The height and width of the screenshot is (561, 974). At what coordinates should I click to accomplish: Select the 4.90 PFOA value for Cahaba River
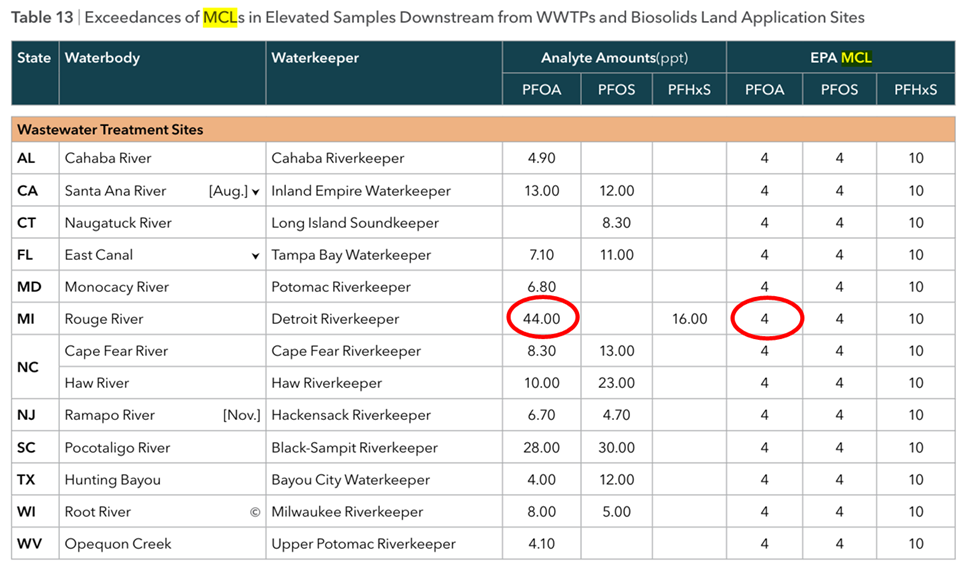[542, 158]
